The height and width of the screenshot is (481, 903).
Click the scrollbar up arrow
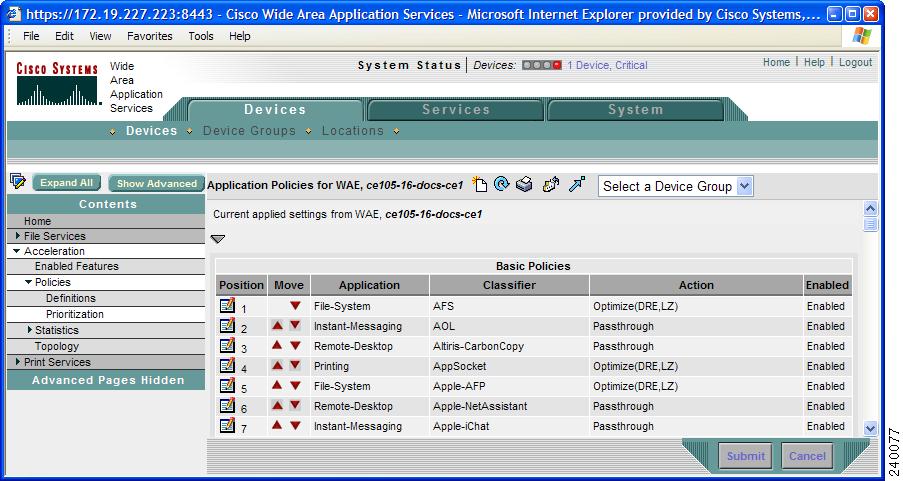(870, 209)
